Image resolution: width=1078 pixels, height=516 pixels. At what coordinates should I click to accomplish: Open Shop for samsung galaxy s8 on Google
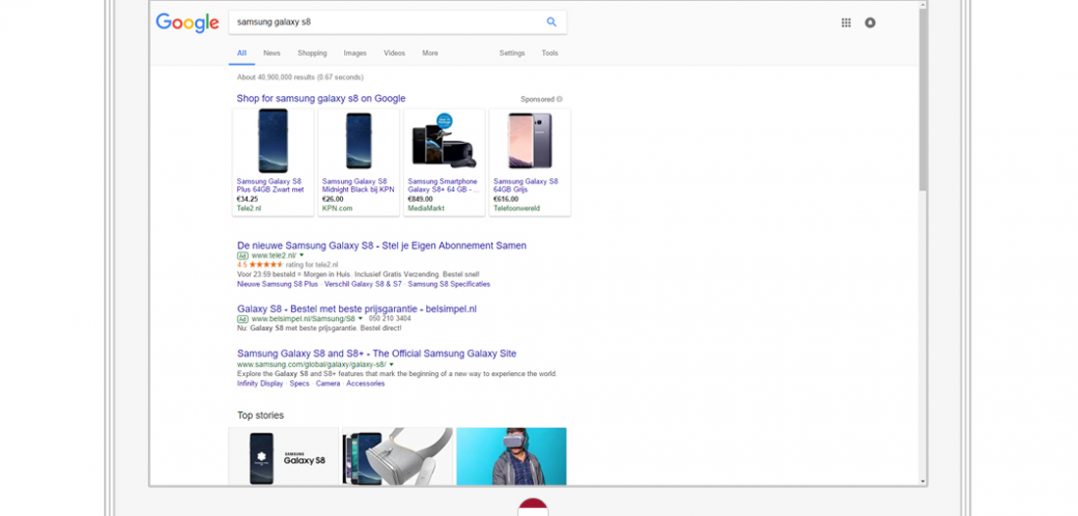click(321, 98)
